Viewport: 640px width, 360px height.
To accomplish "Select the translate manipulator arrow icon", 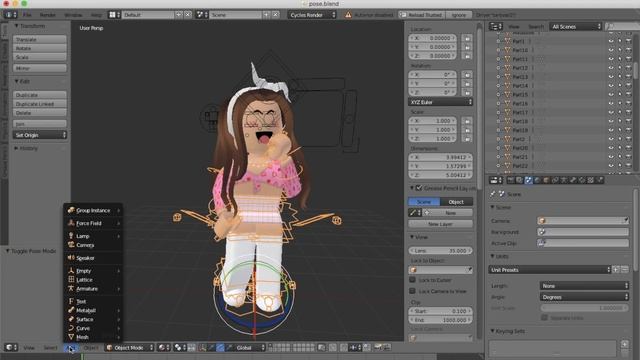I will (212, 347).
